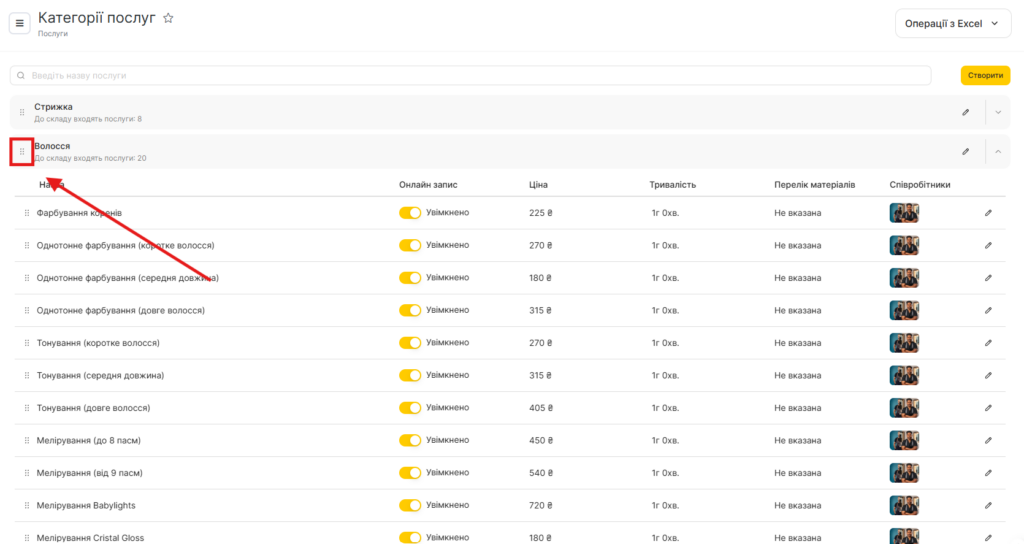Click the service name search field
This screenshot has width=1024, height=544.
point(470,75)
